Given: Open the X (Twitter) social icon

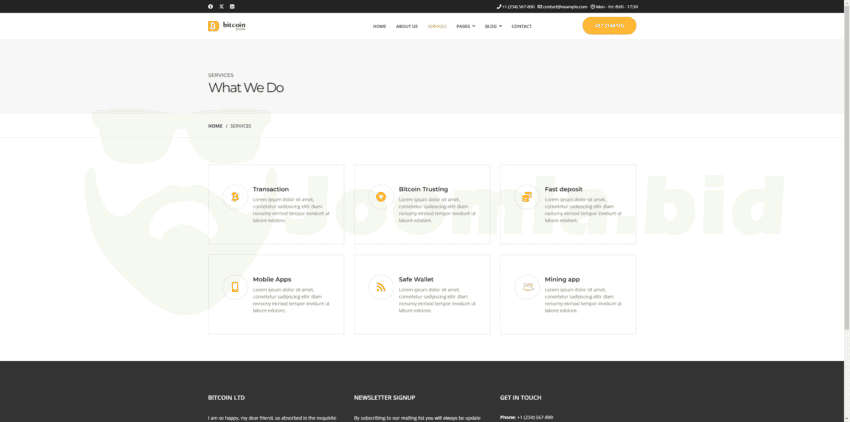Looking at the screenshot, I should pos(221,6).
